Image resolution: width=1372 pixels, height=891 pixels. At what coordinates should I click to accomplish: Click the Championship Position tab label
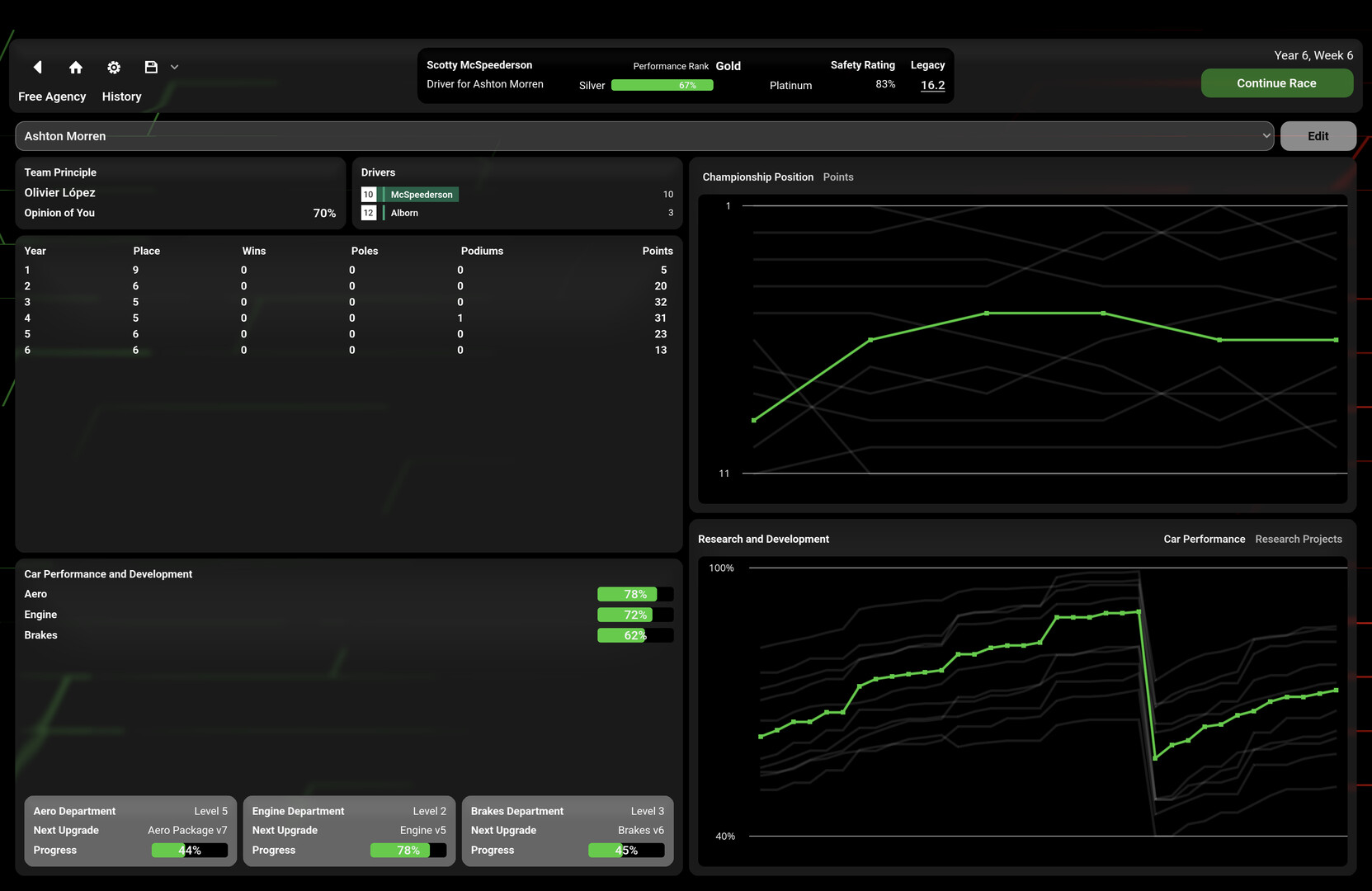coord(757,177)
